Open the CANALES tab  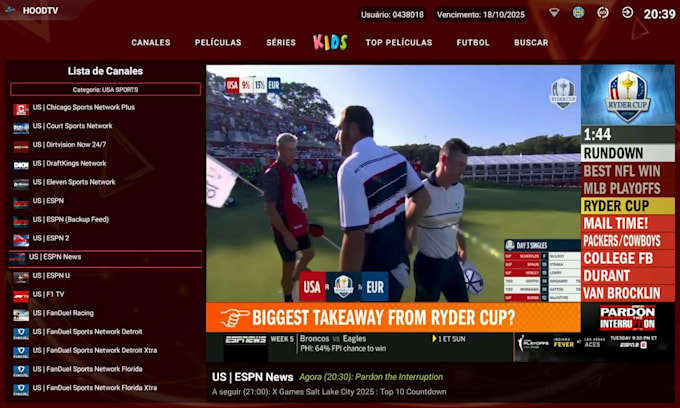pyautogui.click(x=151, y=42)
